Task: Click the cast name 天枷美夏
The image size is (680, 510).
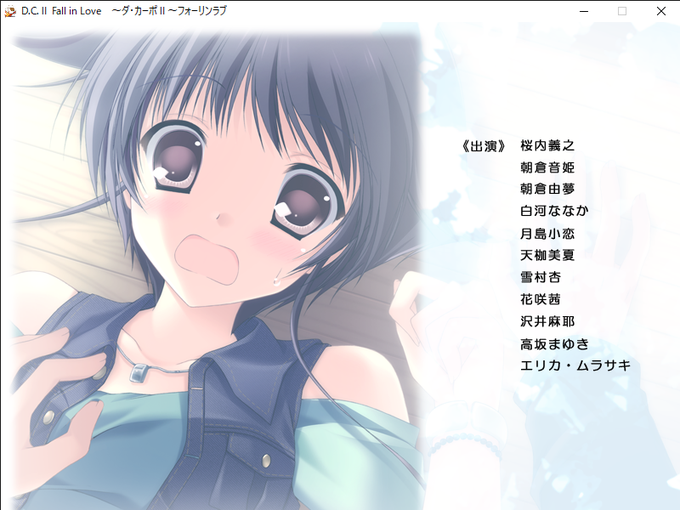Action: [547, 255]
